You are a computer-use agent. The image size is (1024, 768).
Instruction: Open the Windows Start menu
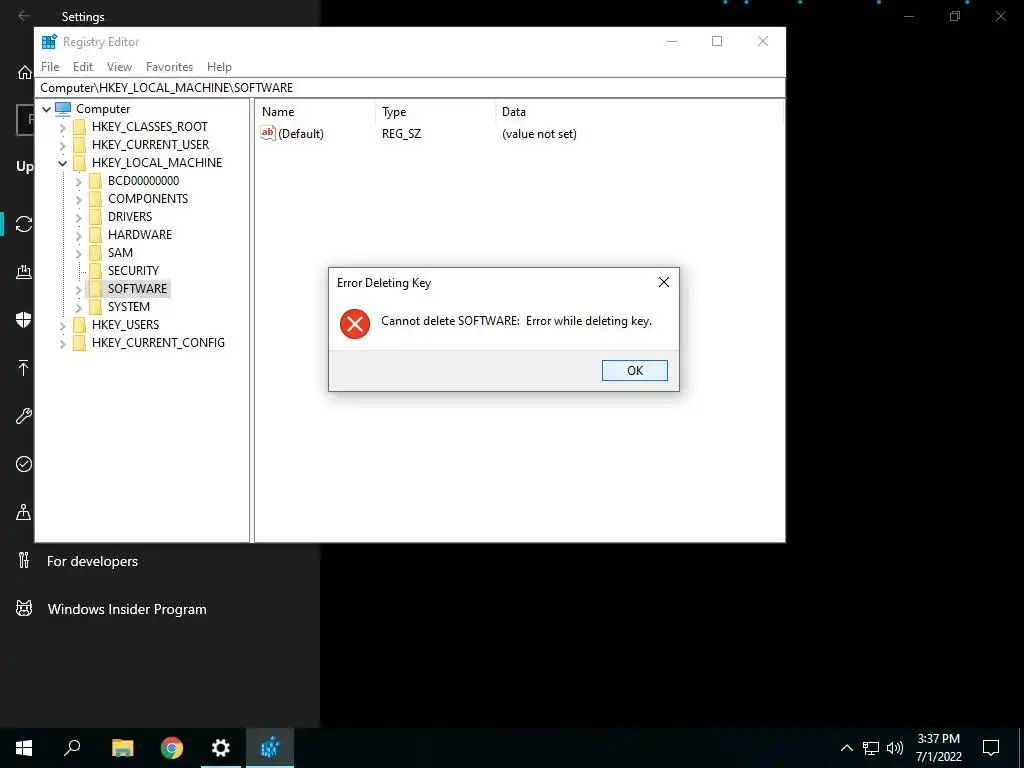point(24,748)
